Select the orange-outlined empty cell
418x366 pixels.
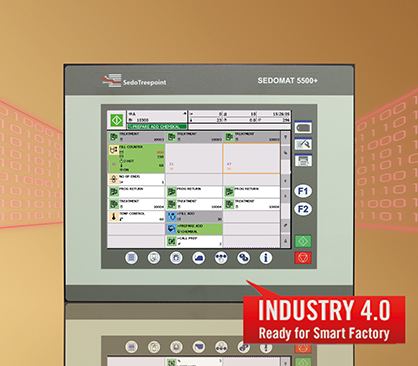tap(251, 158)
